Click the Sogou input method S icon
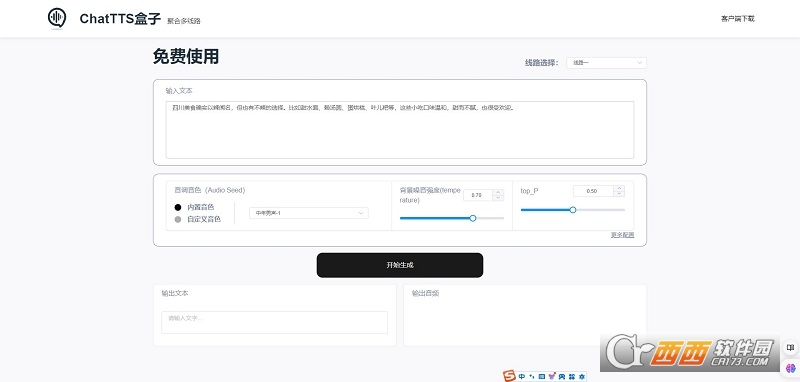 click(x=509, y=376)
